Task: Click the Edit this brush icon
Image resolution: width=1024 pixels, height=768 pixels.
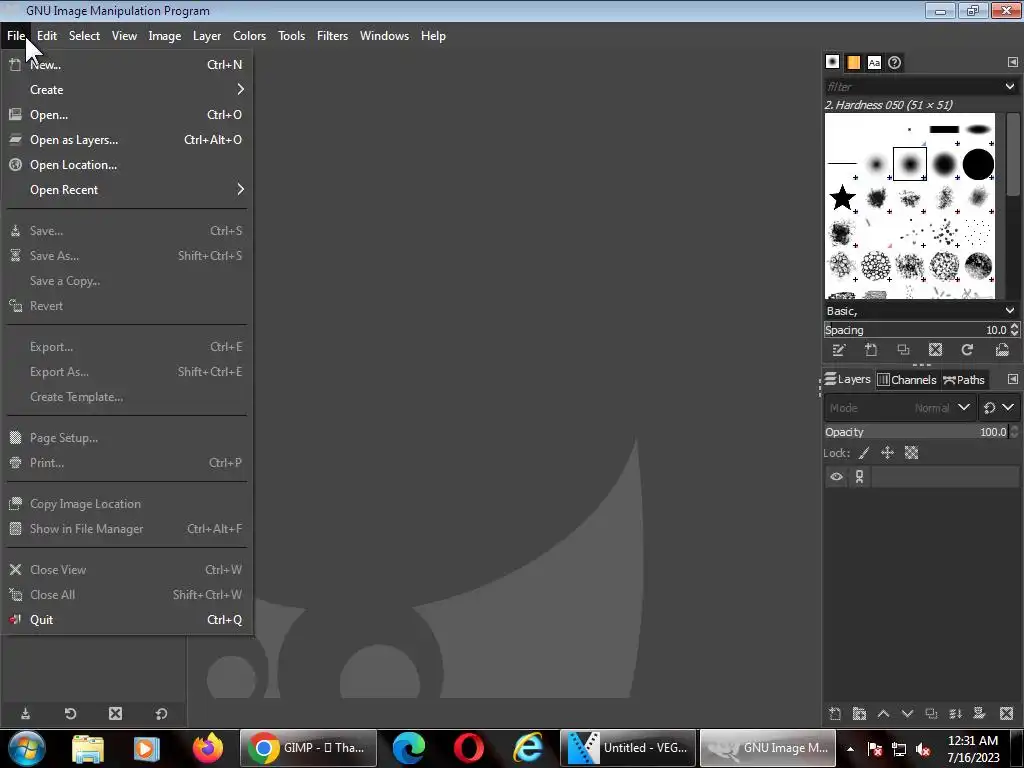Action: [839, 350]
